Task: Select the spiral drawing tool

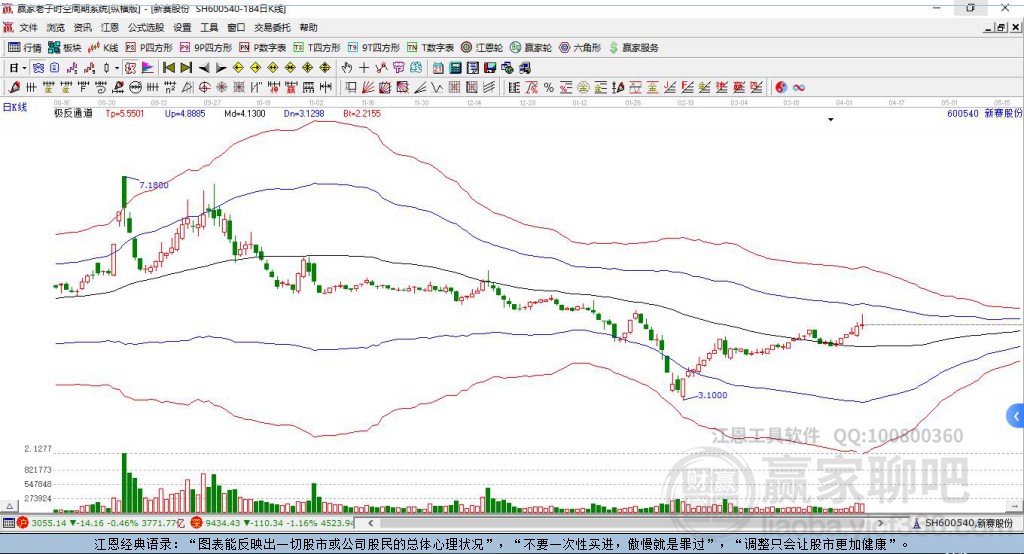Action: pos(101,88)
